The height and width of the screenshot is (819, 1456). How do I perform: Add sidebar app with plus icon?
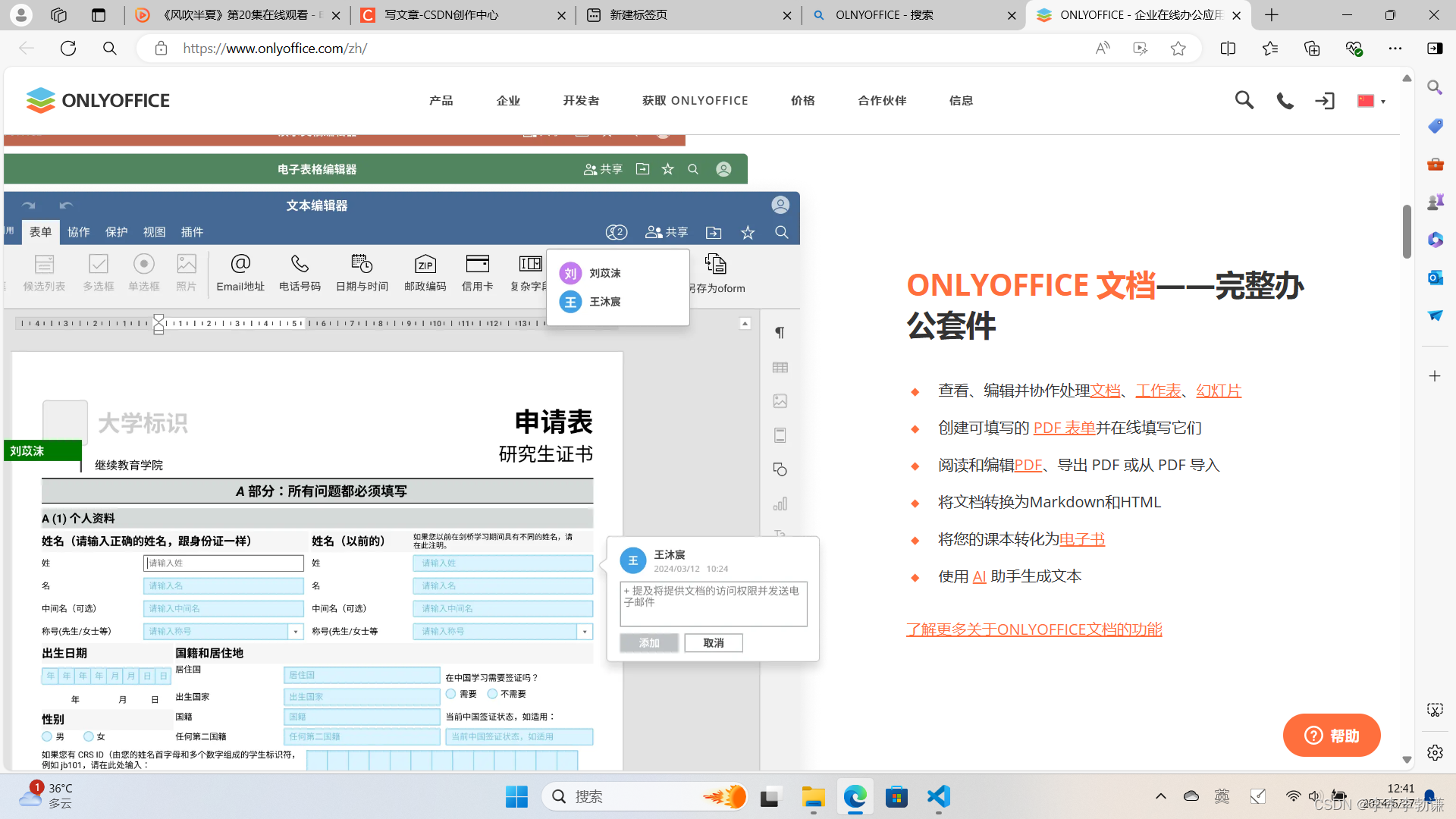click(x=1435, y=376)
